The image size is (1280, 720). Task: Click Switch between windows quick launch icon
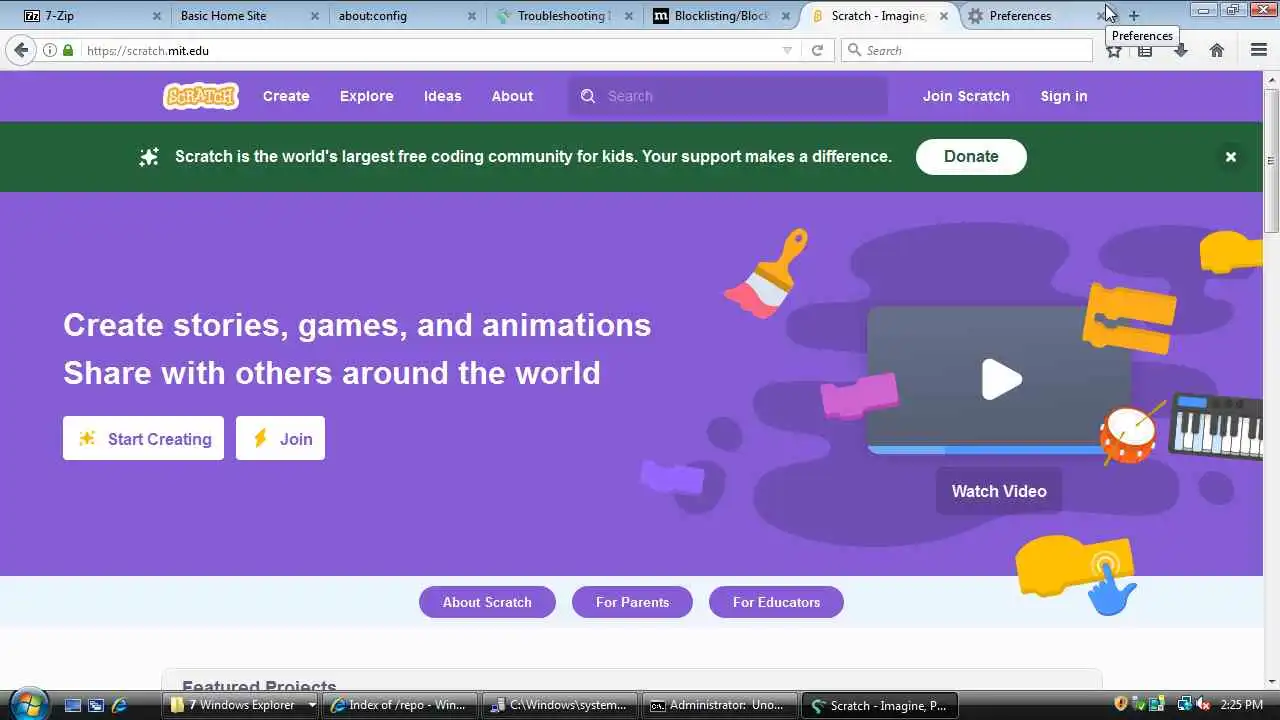click(96, 705)
